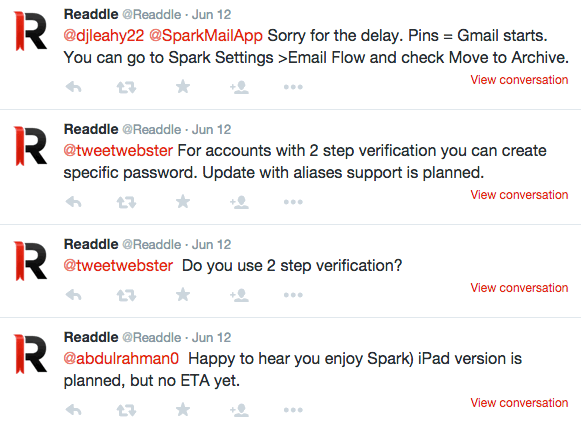This screenshot has width=581, height=427.
Task: Open more options on the iPad version tweet
Action: (293, 410)
